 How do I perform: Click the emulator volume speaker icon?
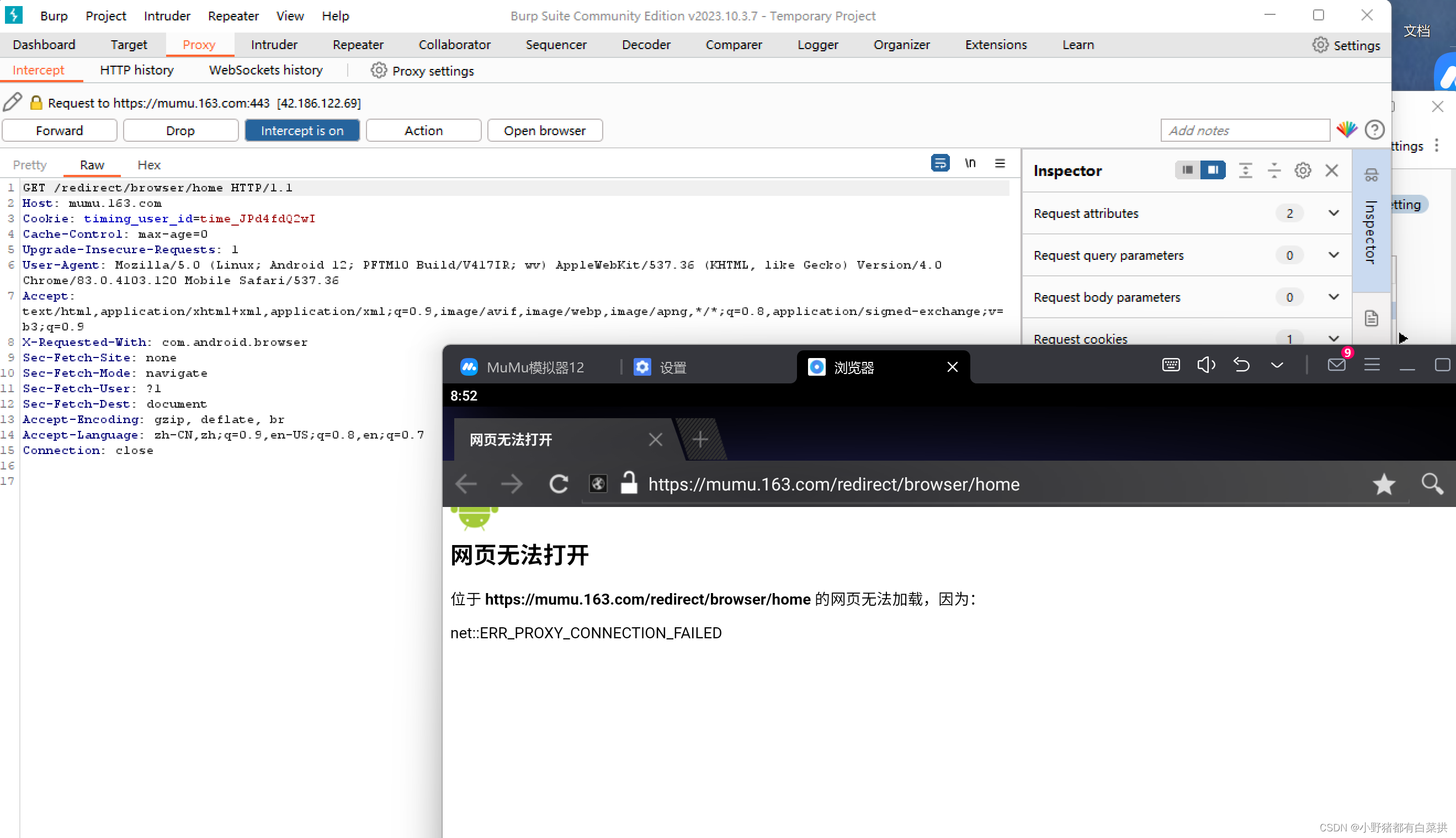click(x=1205, y=365)
